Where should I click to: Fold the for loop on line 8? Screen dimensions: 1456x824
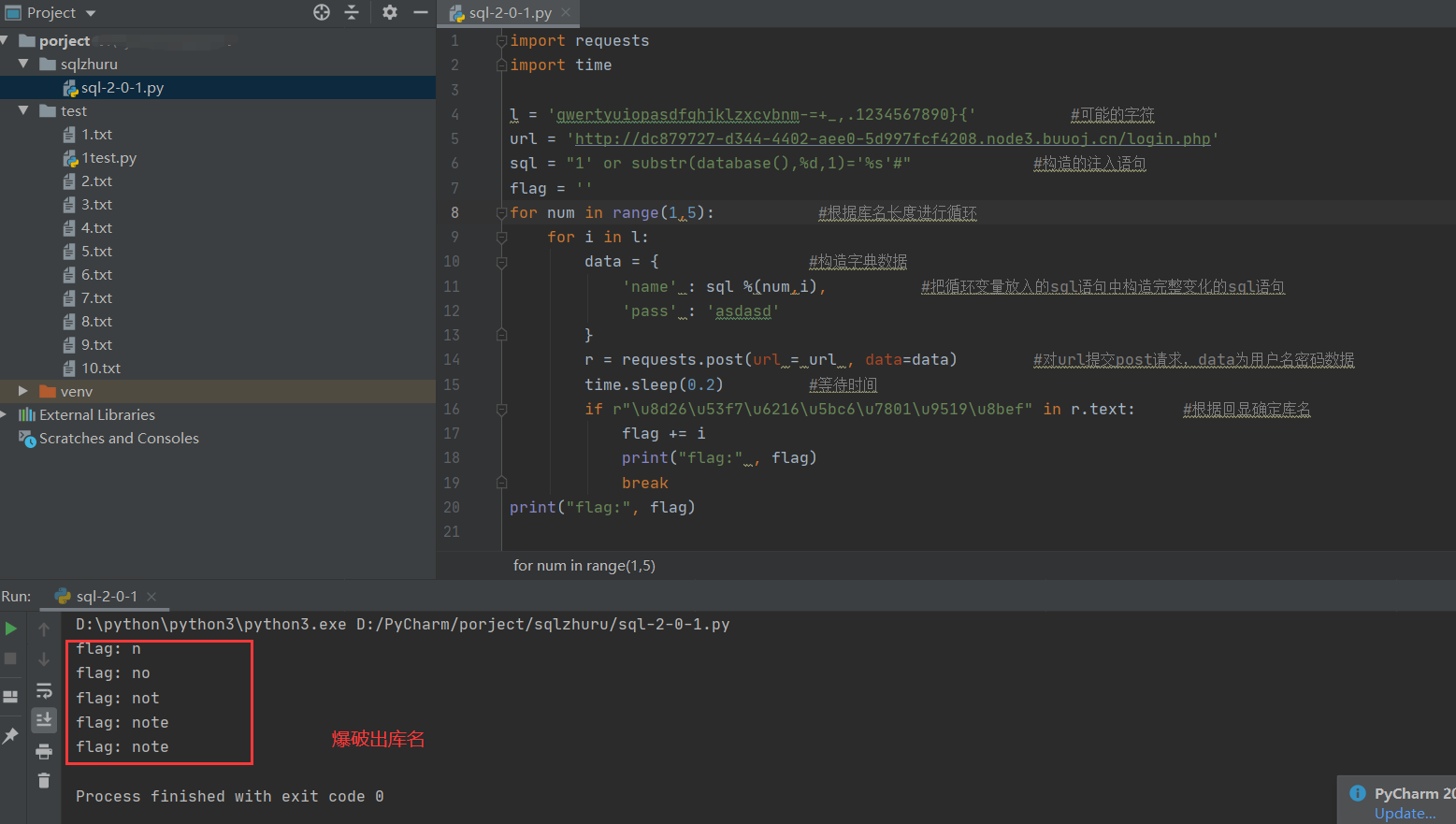click(x=501, y=213)
